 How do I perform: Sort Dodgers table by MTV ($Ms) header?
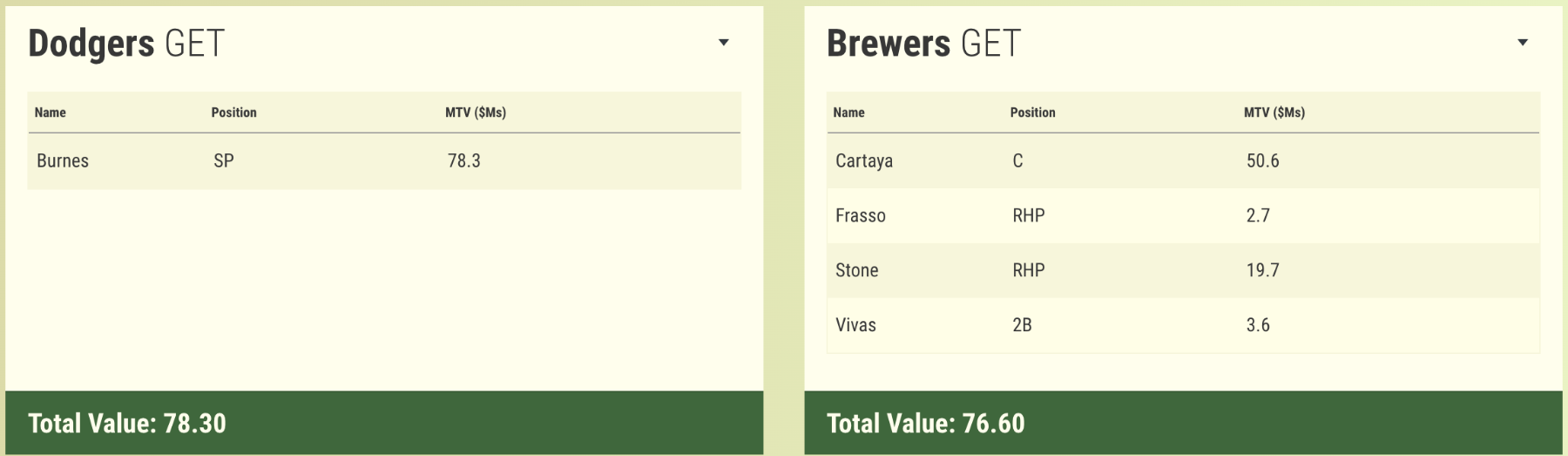pyautogui.click(x=475, y=112)
